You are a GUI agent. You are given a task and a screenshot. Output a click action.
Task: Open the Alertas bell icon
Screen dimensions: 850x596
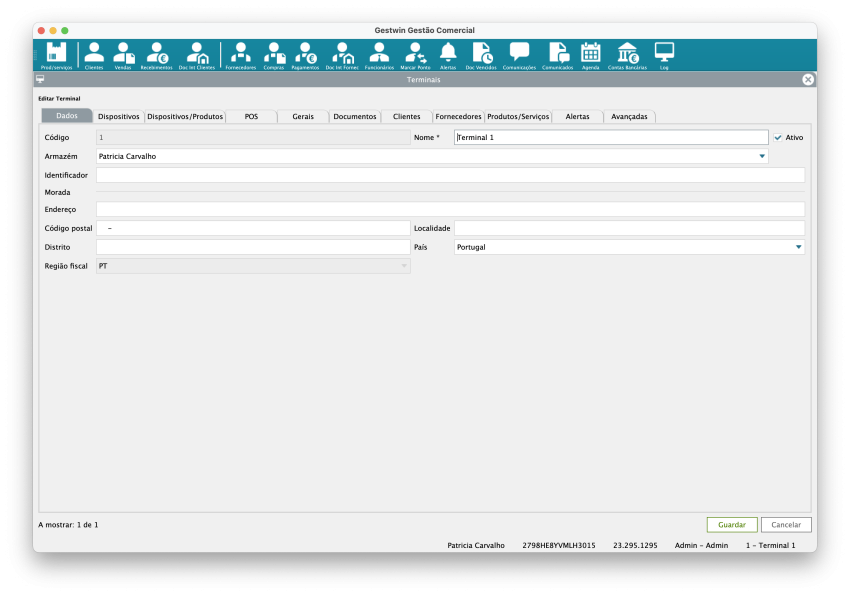[x=448, y=55]
